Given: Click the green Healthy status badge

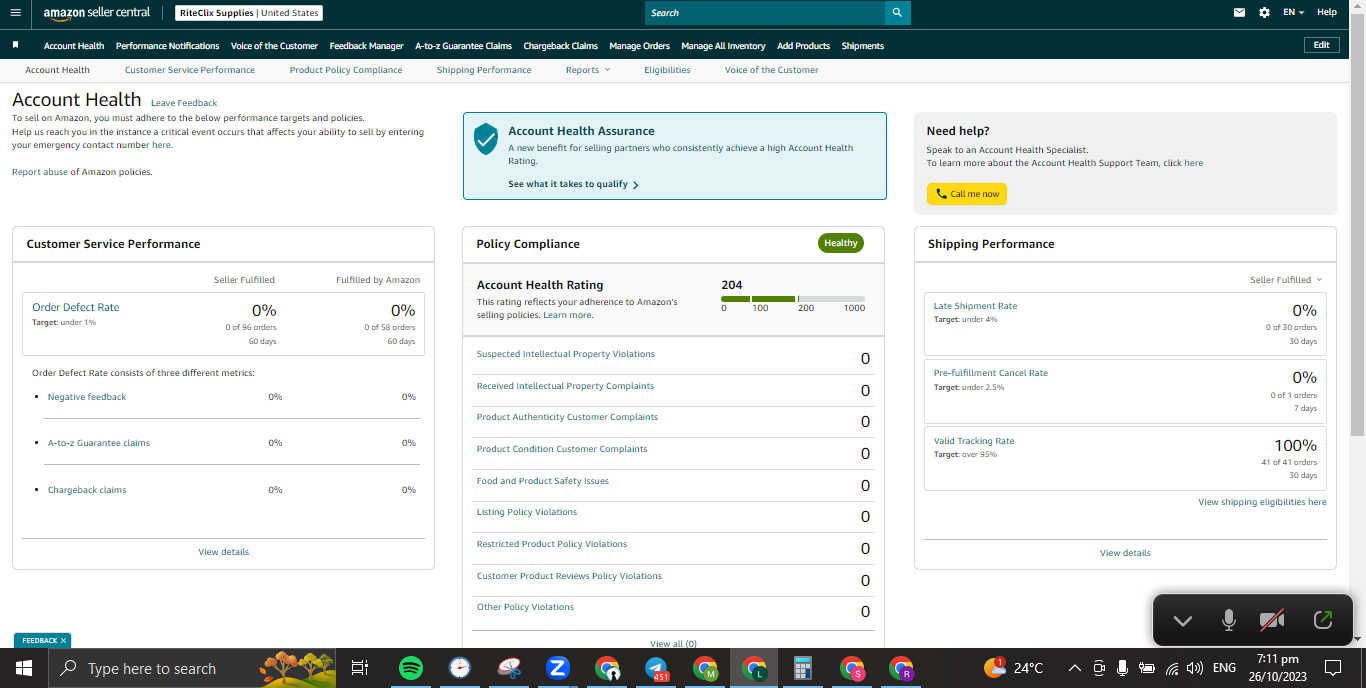Looking at the screenshot, I should 841,243.
